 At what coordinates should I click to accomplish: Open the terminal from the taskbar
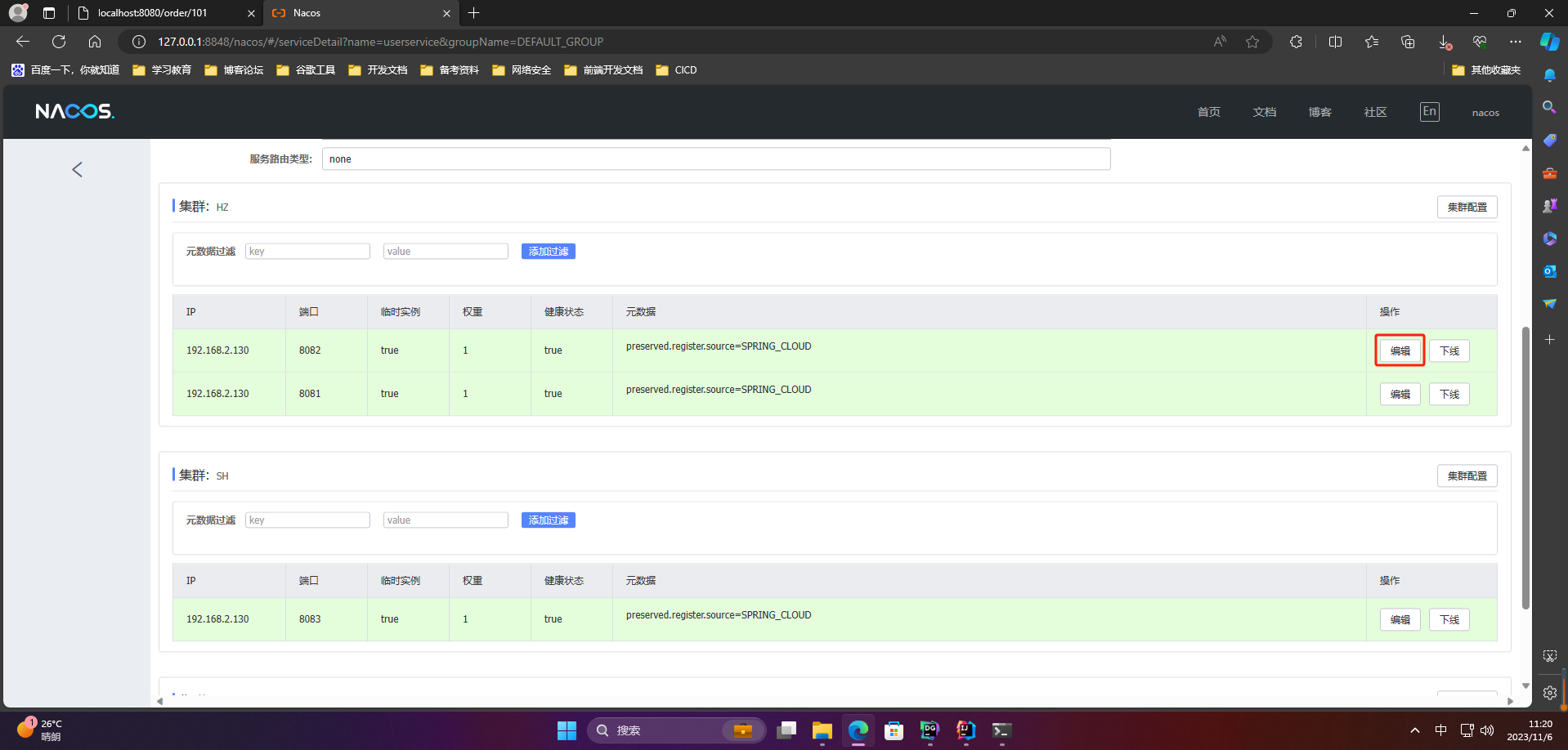click(1001, 730)
